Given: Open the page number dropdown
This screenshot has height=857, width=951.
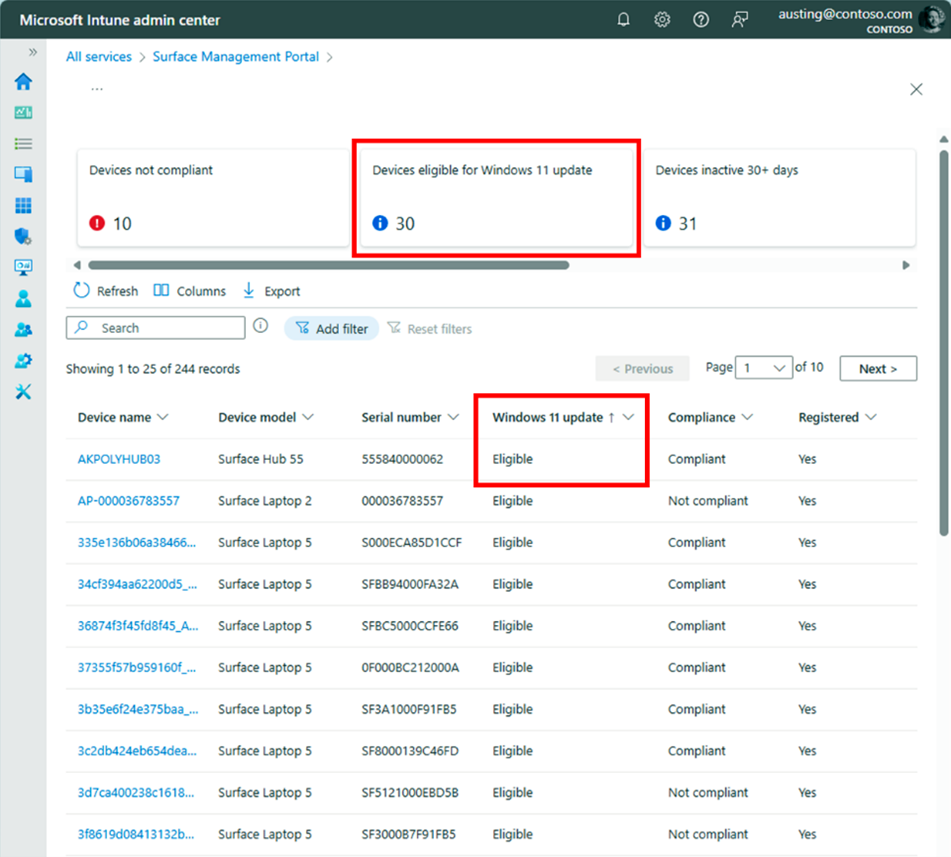Looking at the screenshot, I should point(764,368).
